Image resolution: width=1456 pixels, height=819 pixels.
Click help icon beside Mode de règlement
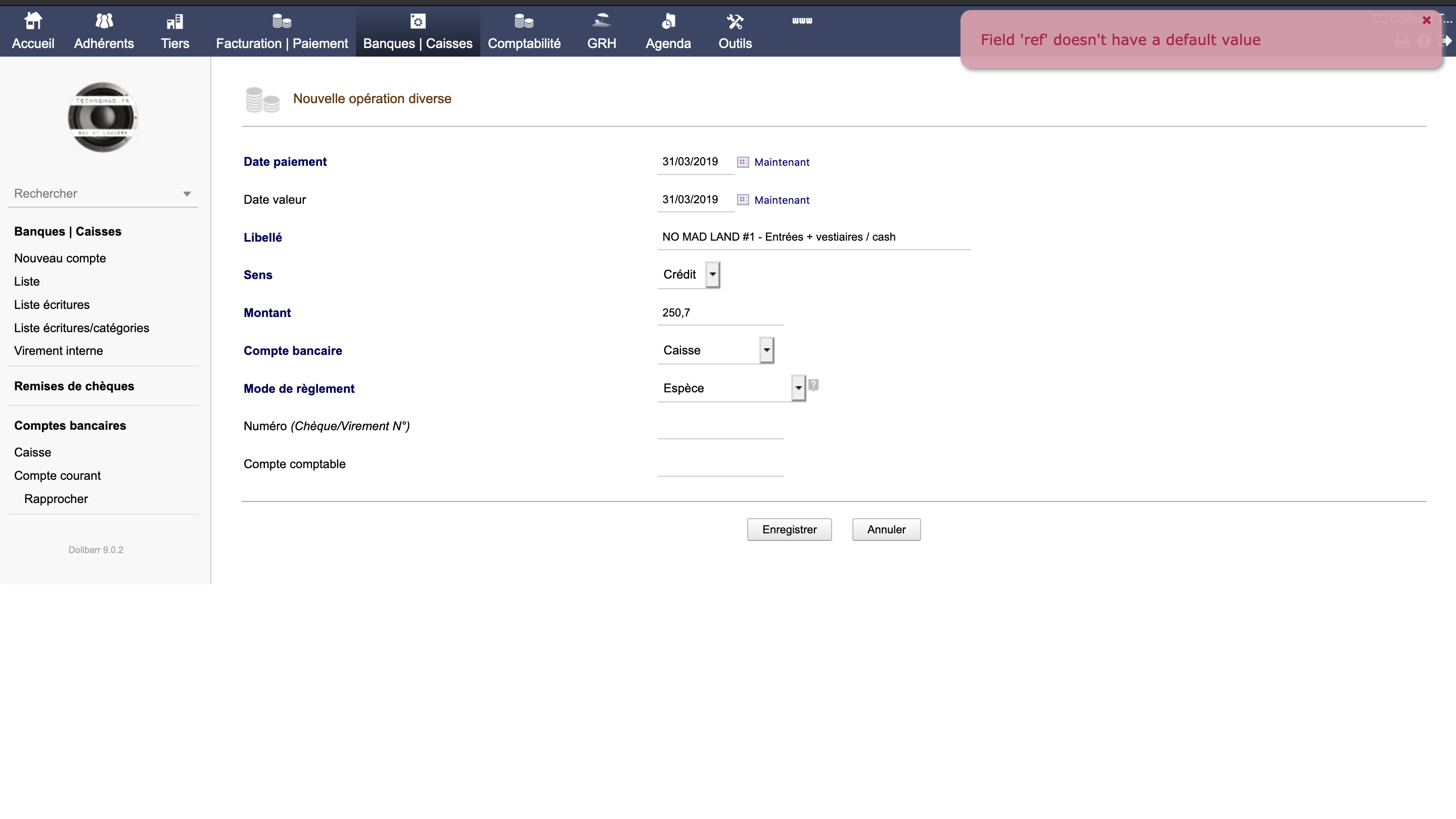813,385
